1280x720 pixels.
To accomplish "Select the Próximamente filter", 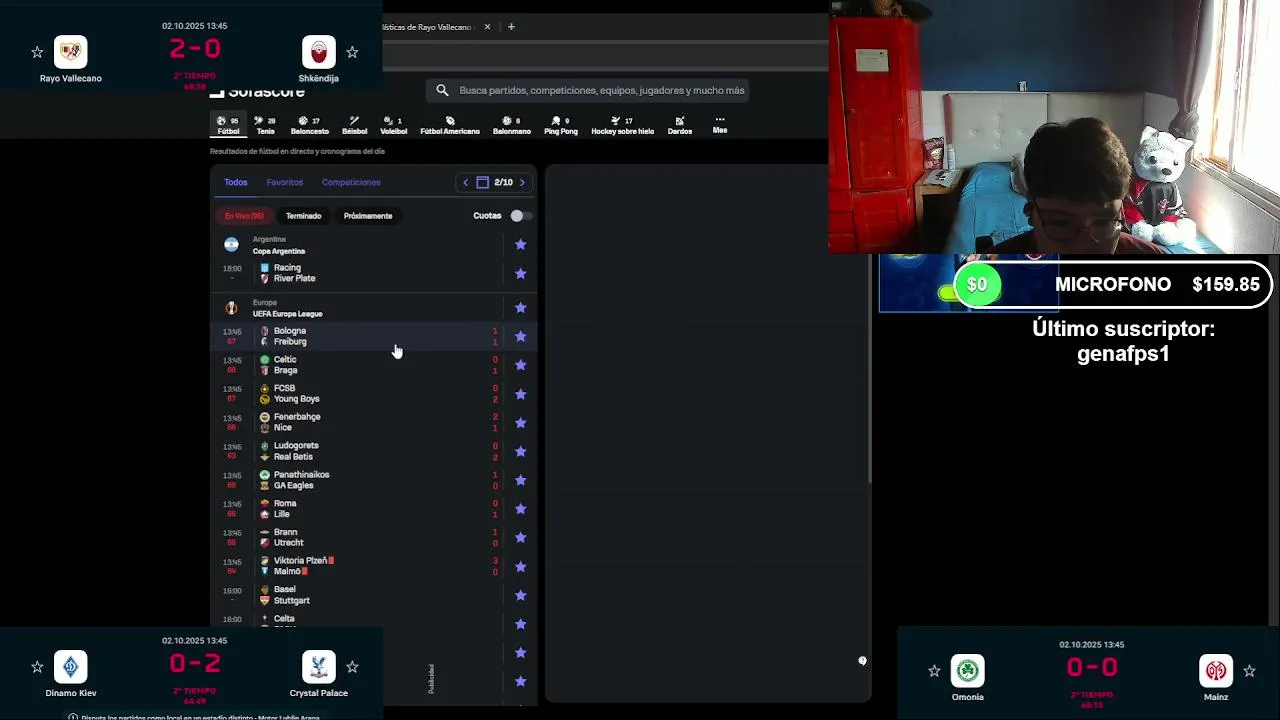I will 368,216.
